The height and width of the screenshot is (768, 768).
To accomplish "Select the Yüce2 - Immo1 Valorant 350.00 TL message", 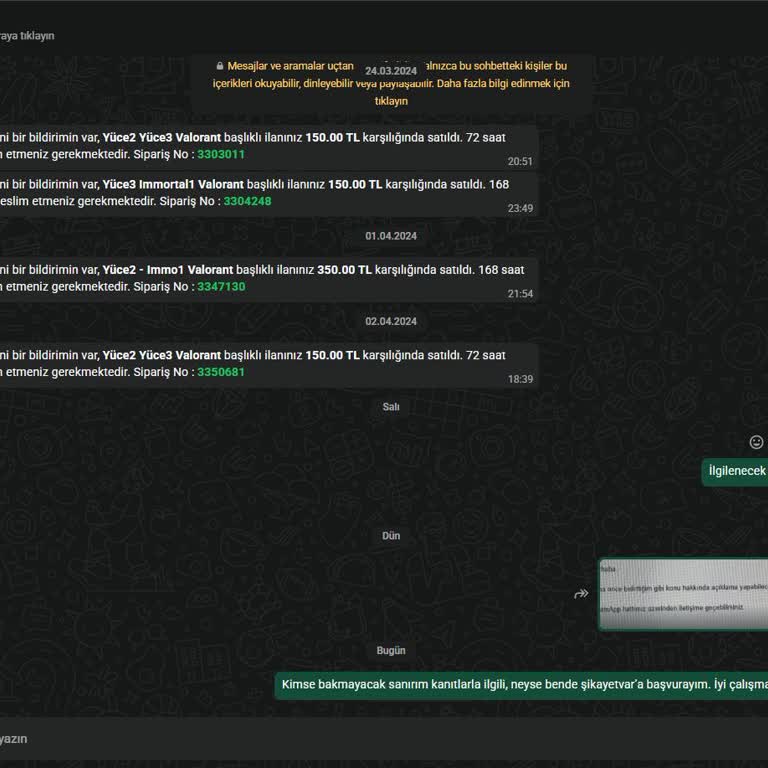I will coord(269,280).
